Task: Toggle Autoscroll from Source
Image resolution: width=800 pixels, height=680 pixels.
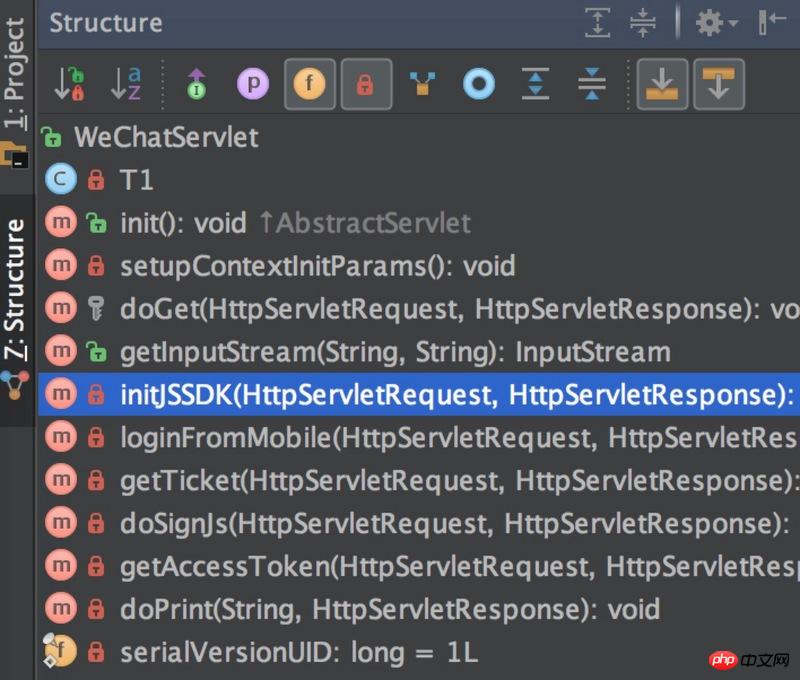Action: [719, 84]
